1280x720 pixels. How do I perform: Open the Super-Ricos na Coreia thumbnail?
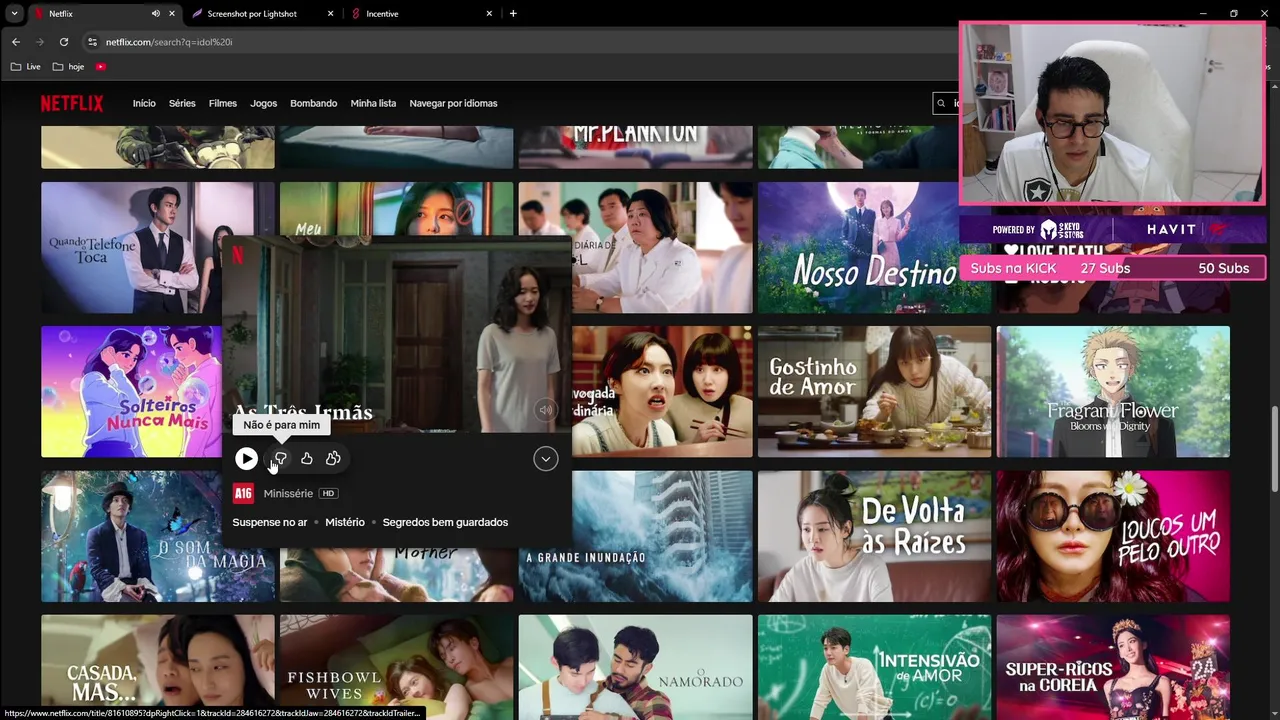[x=1113, y=667]
